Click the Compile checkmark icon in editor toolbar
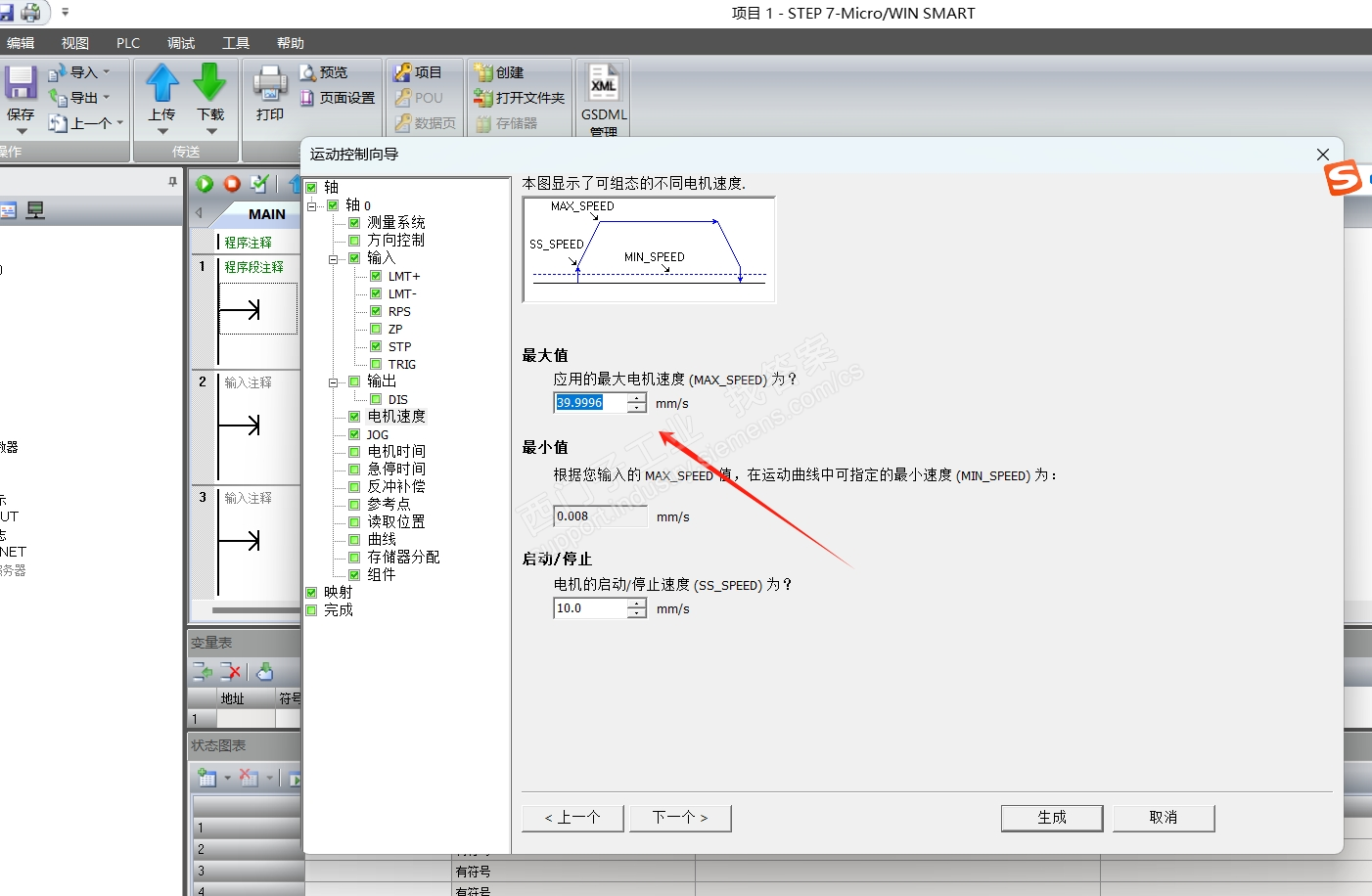 [x=259, y=184]
